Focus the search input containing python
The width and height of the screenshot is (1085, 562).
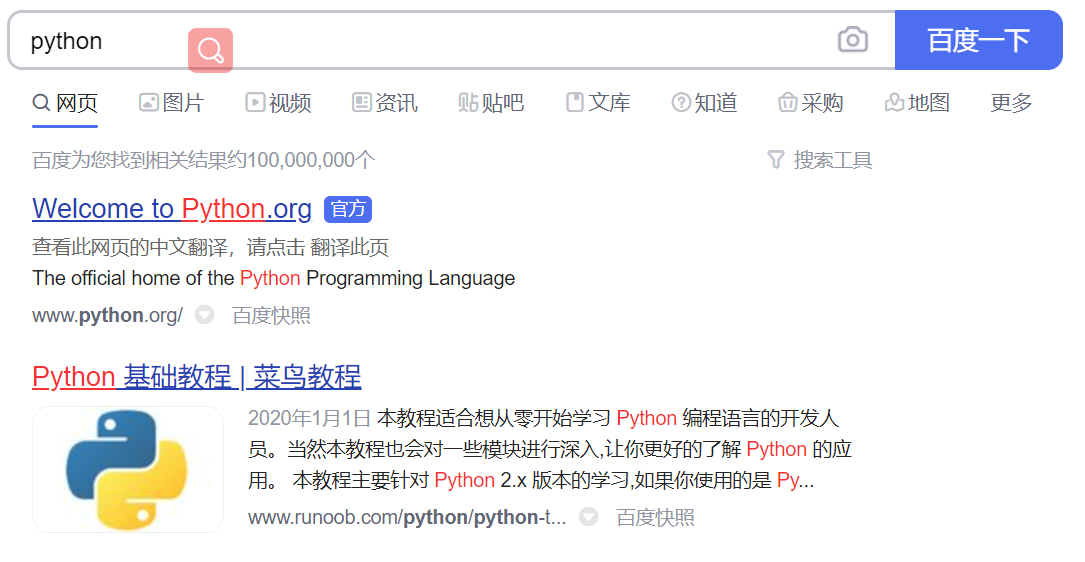451,40
